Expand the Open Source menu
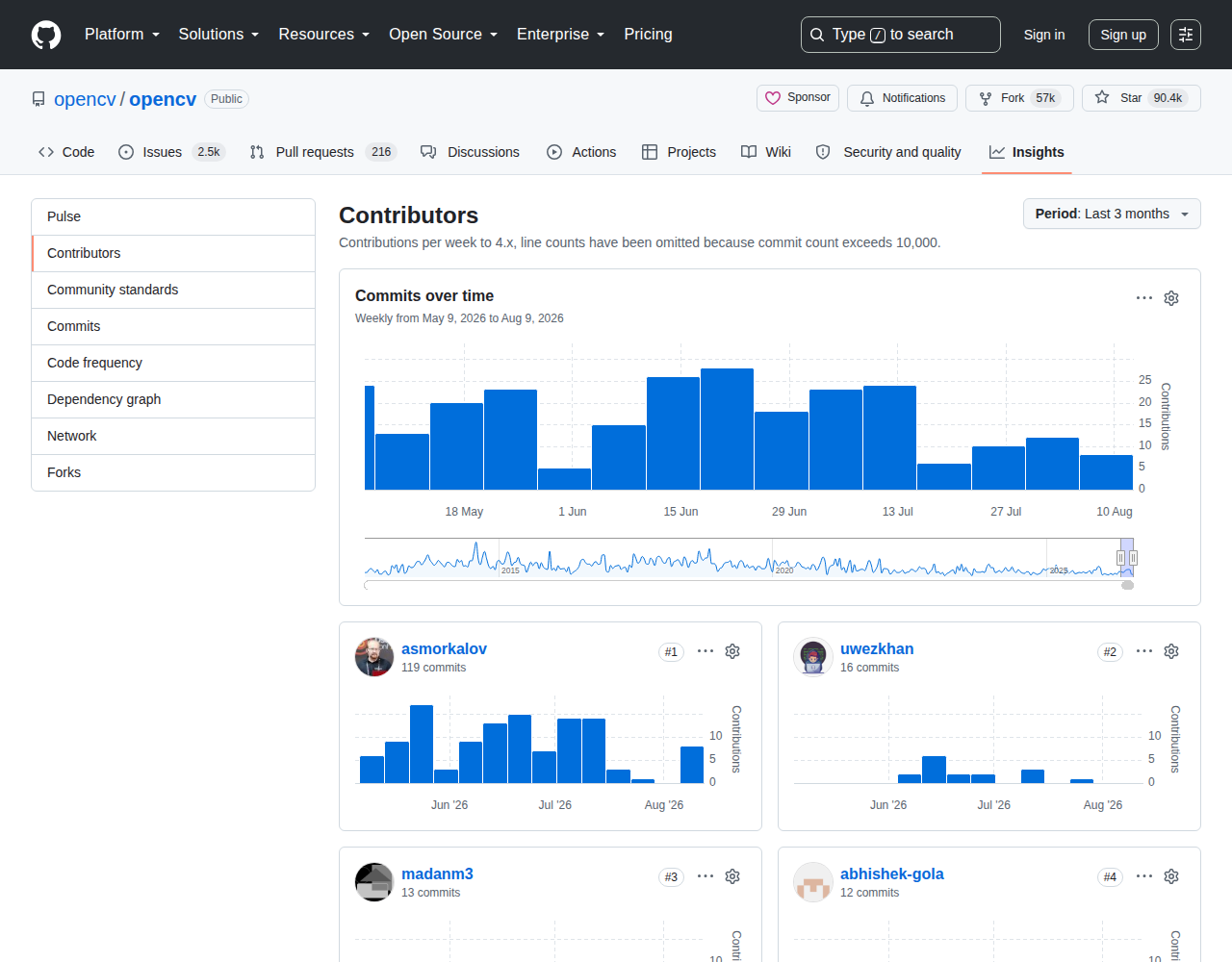This screenshot has width=1232, height=962. click(444, 35)
